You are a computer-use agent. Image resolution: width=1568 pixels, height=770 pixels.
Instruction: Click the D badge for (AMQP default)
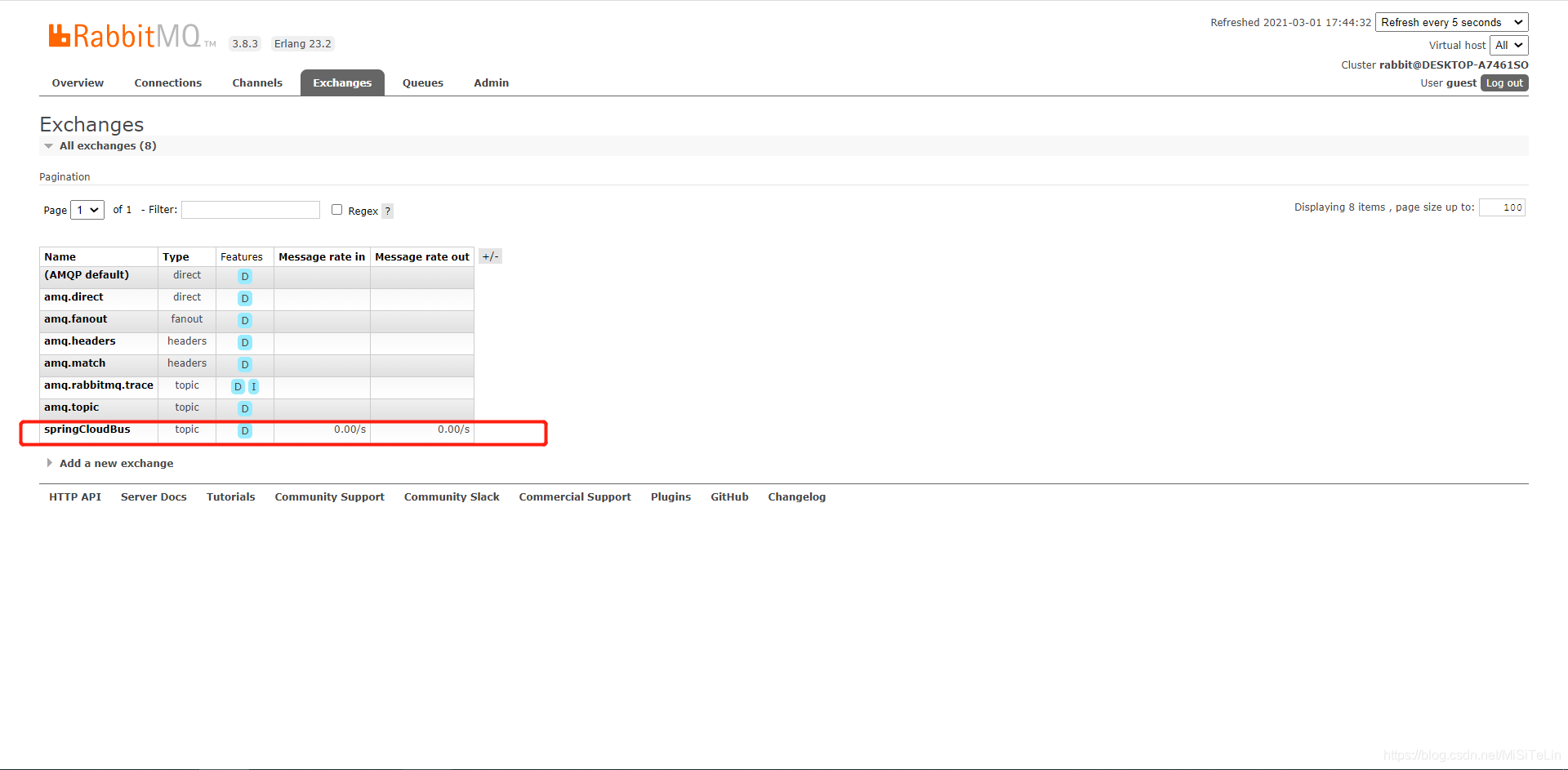tap(245, 277)
